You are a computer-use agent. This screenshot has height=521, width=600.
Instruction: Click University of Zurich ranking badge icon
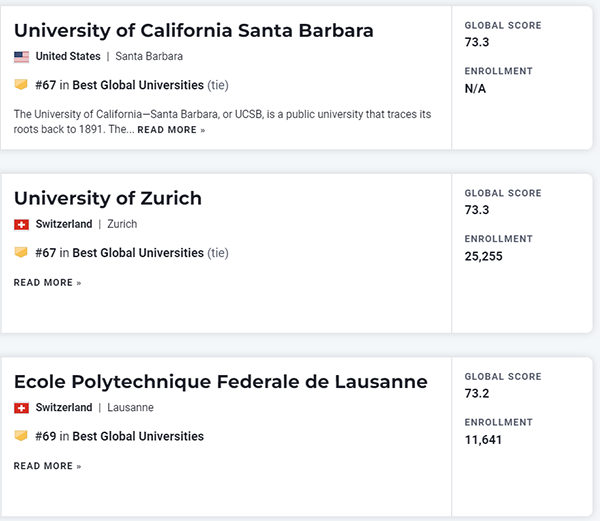21,253
